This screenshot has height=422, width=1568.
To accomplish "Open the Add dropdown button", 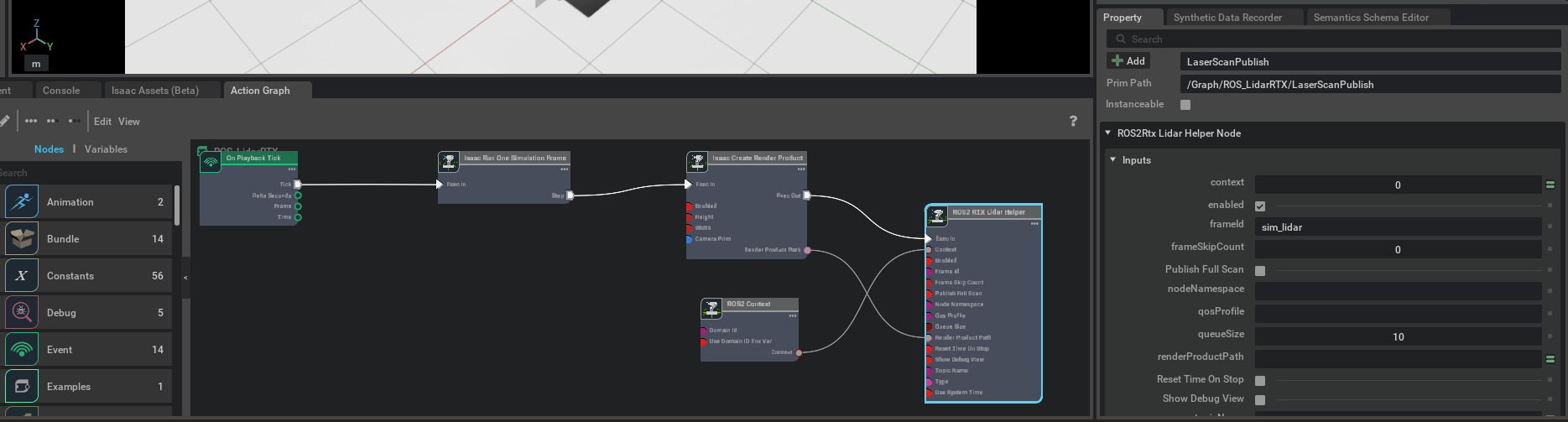I will (x=1128, y=61).
